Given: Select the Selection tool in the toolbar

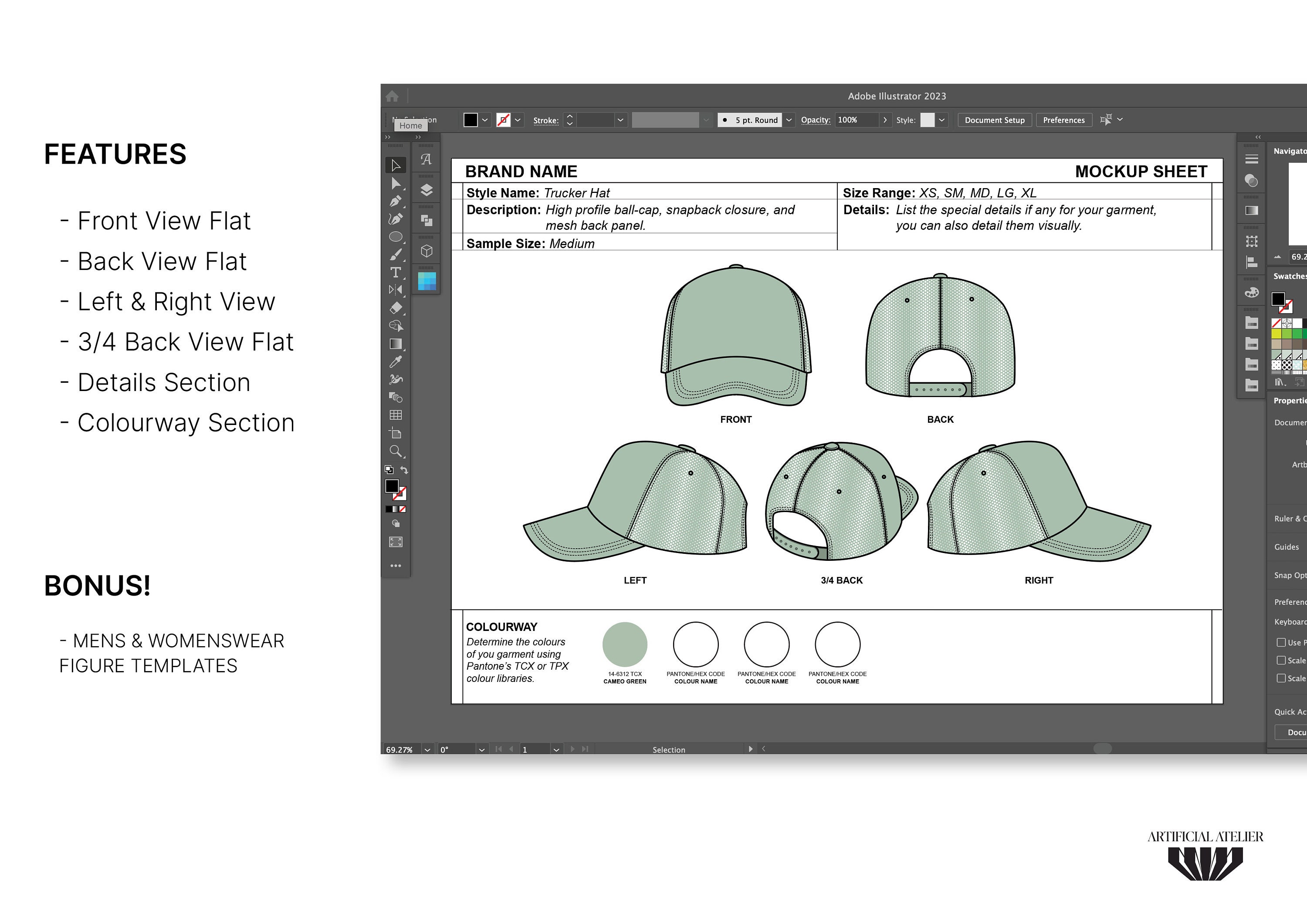Looking at the screenshot, I should pyautogui.click(x=396, y=165).
